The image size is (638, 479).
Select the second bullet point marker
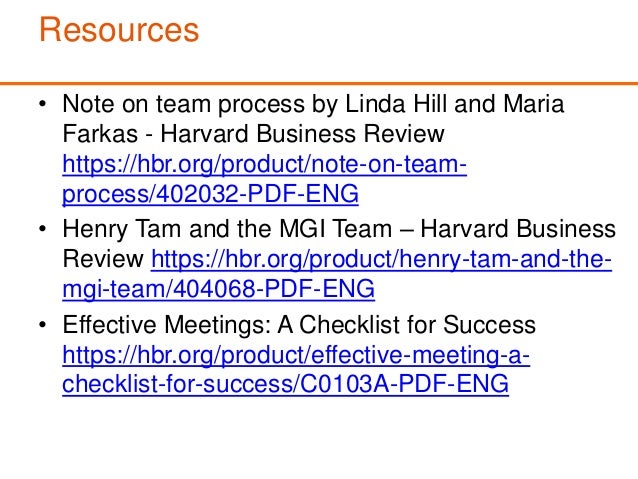tap(44, 232)
